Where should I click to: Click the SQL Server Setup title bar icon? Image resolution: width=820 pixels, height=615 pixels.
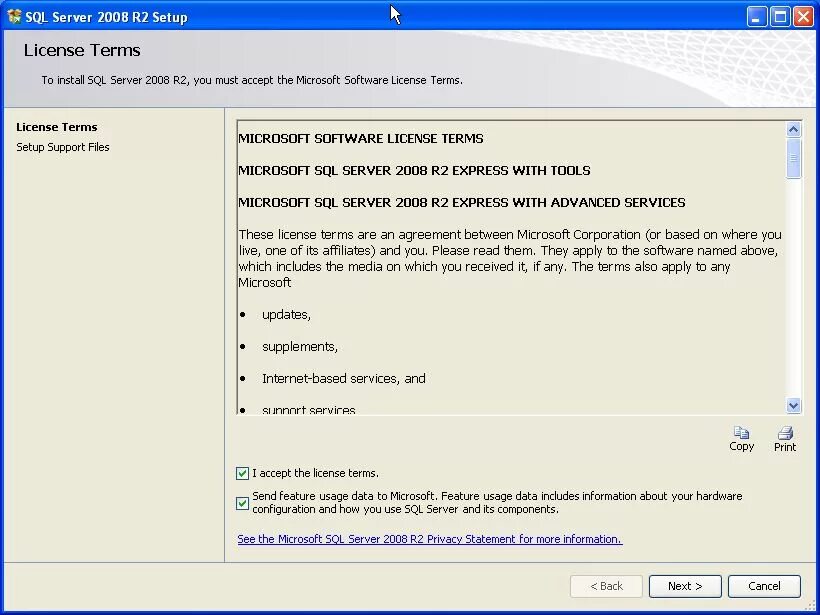click(x=14, y=17)
